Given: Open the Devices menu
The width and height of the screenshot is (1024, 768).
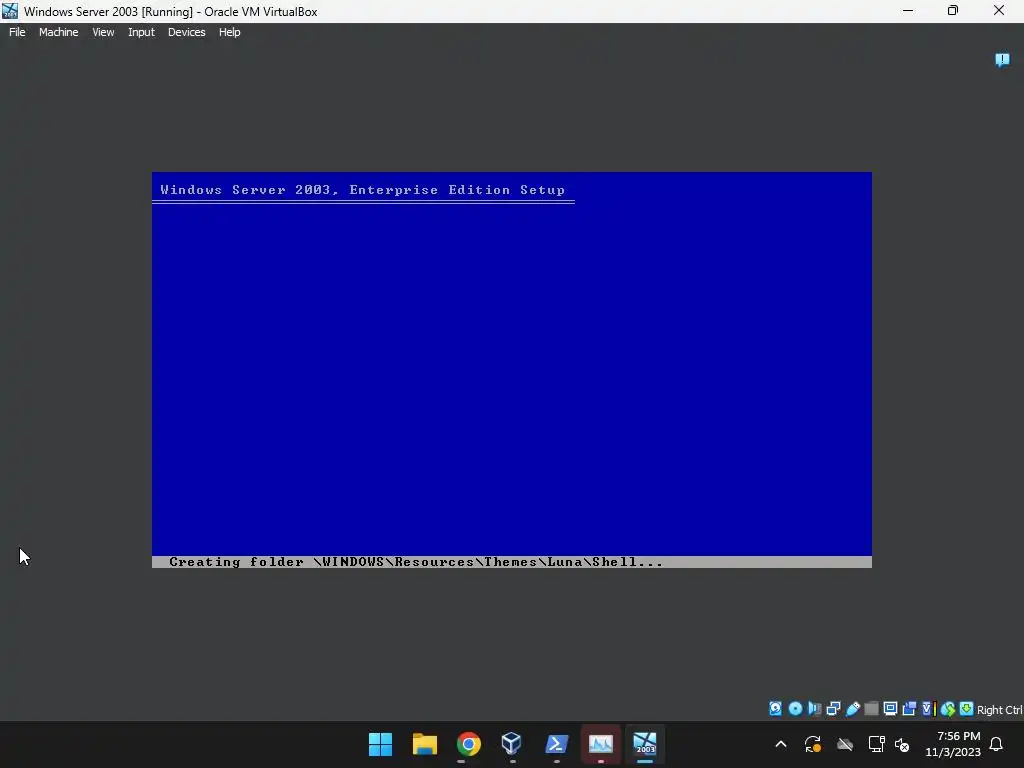Looking at the screenshot, I should (186, 32).
